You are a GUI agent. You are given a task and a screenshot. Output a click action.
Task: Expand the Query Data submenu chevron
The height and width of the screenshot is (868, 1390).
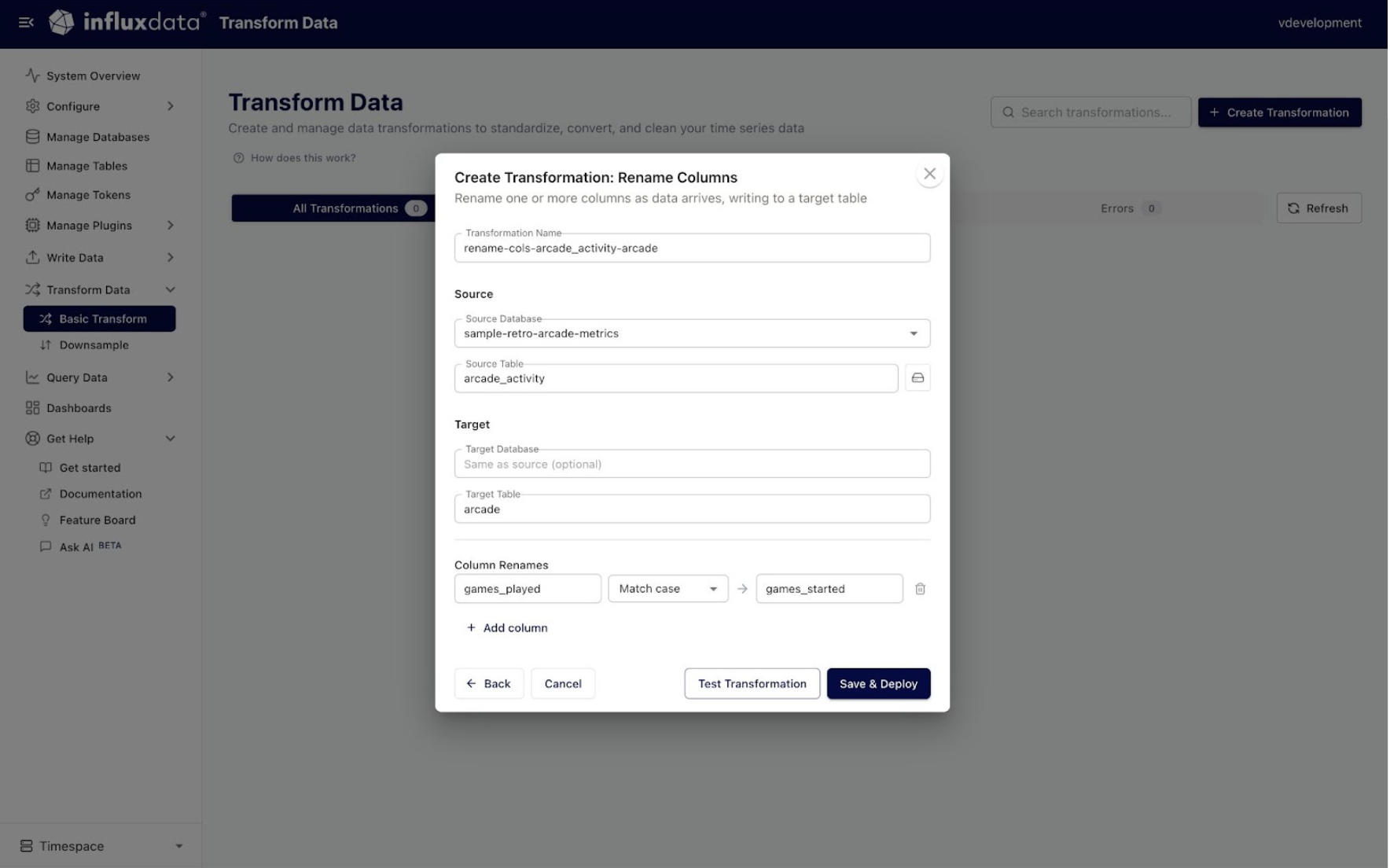(x=170, y=377)
